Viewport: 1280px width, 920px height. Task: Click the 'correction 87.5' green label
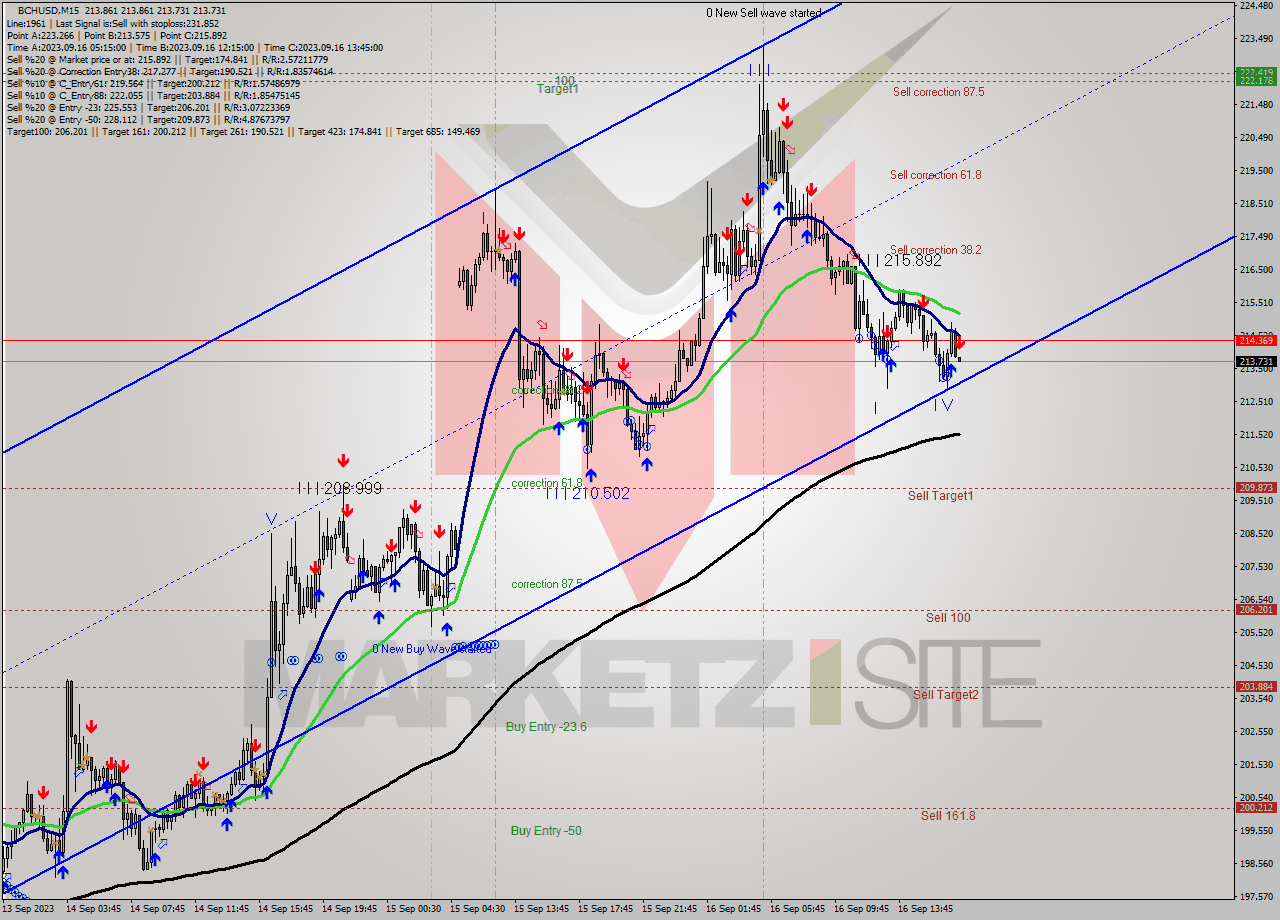click(546, 584)
